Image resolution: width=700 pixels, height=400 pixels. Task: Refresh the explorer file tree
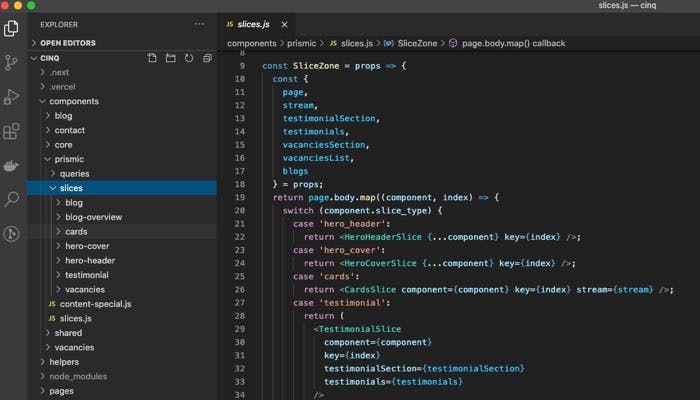188,58
